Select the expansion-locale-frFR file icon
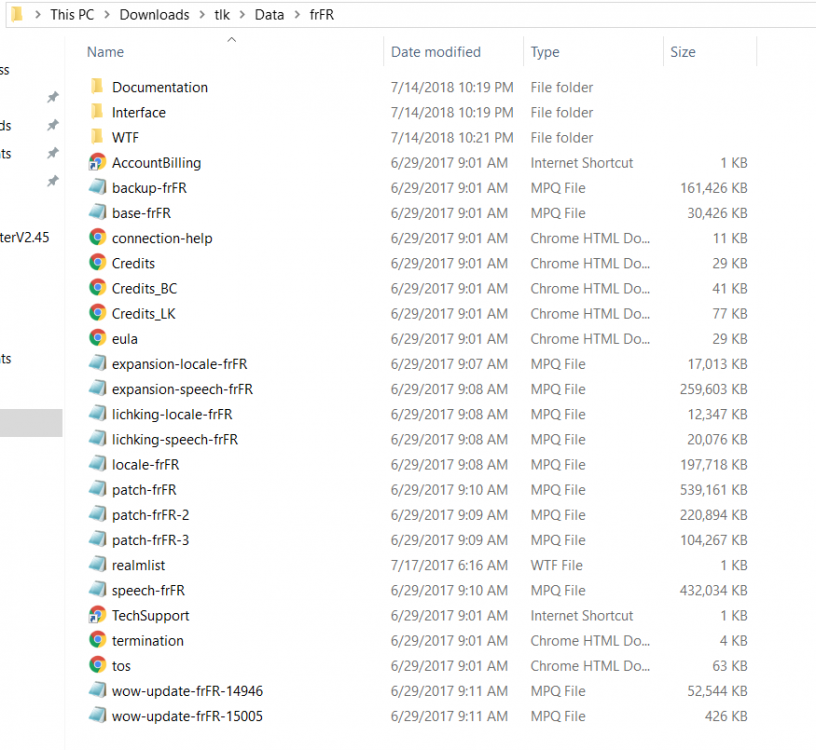The image size is (816, 750). click(x=97, y=363)
